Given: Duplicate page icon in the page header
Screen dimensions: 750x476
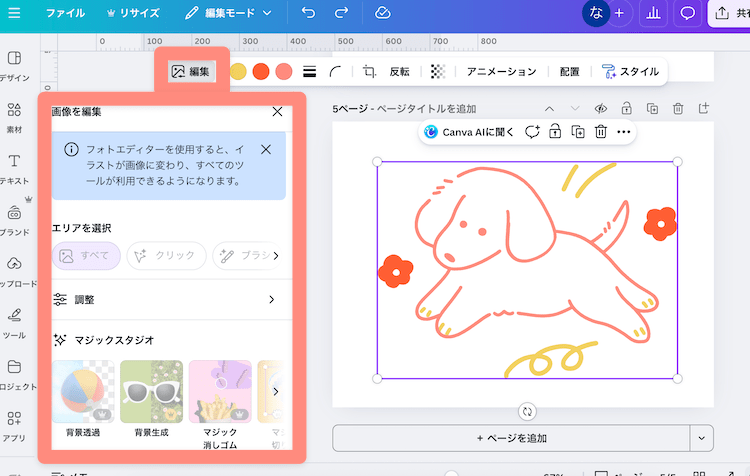Looking at the screenshot, I should click(x=652, y=109).
